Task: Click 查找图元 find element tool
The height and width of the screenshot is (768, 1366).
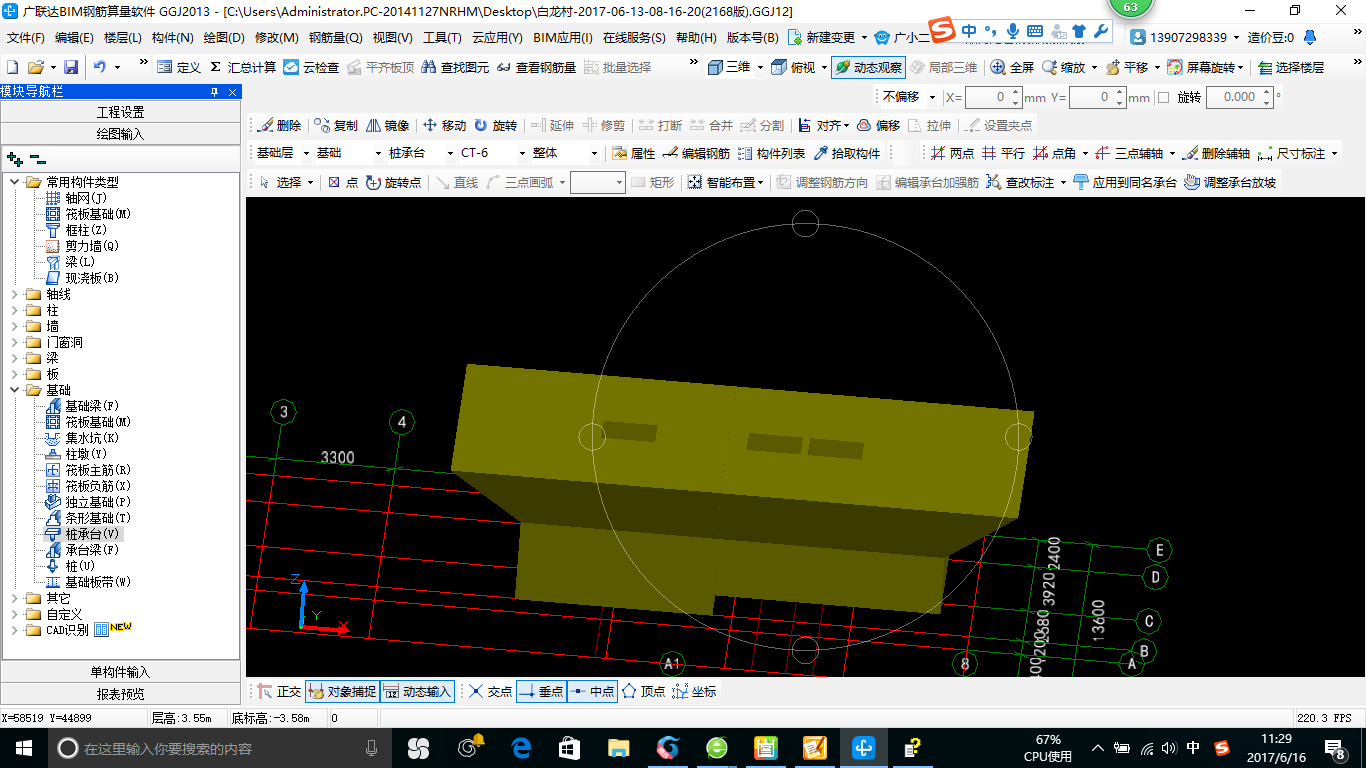Action: click(455, 67)
